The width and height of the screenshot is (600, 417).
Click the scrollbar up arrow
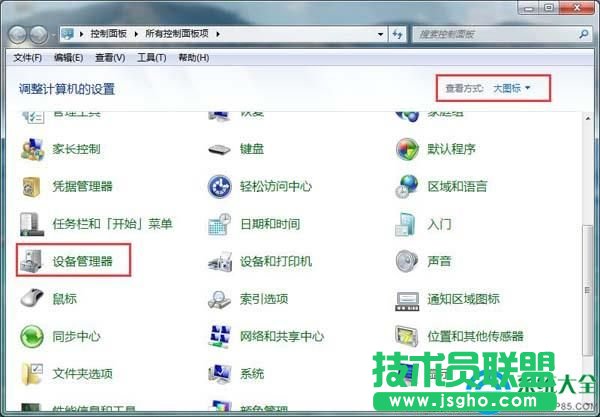pos(587,119)
